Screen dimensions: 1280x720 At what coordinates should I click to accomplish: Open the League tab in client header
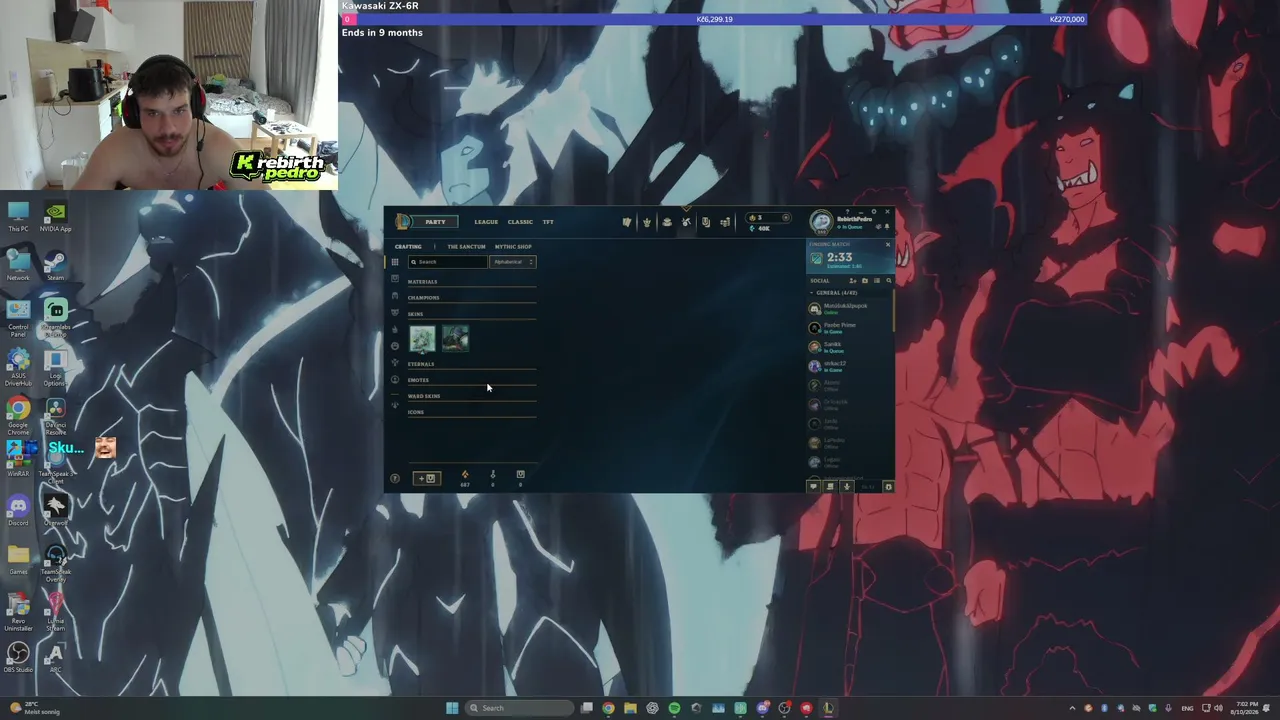(x=486, y=222)
